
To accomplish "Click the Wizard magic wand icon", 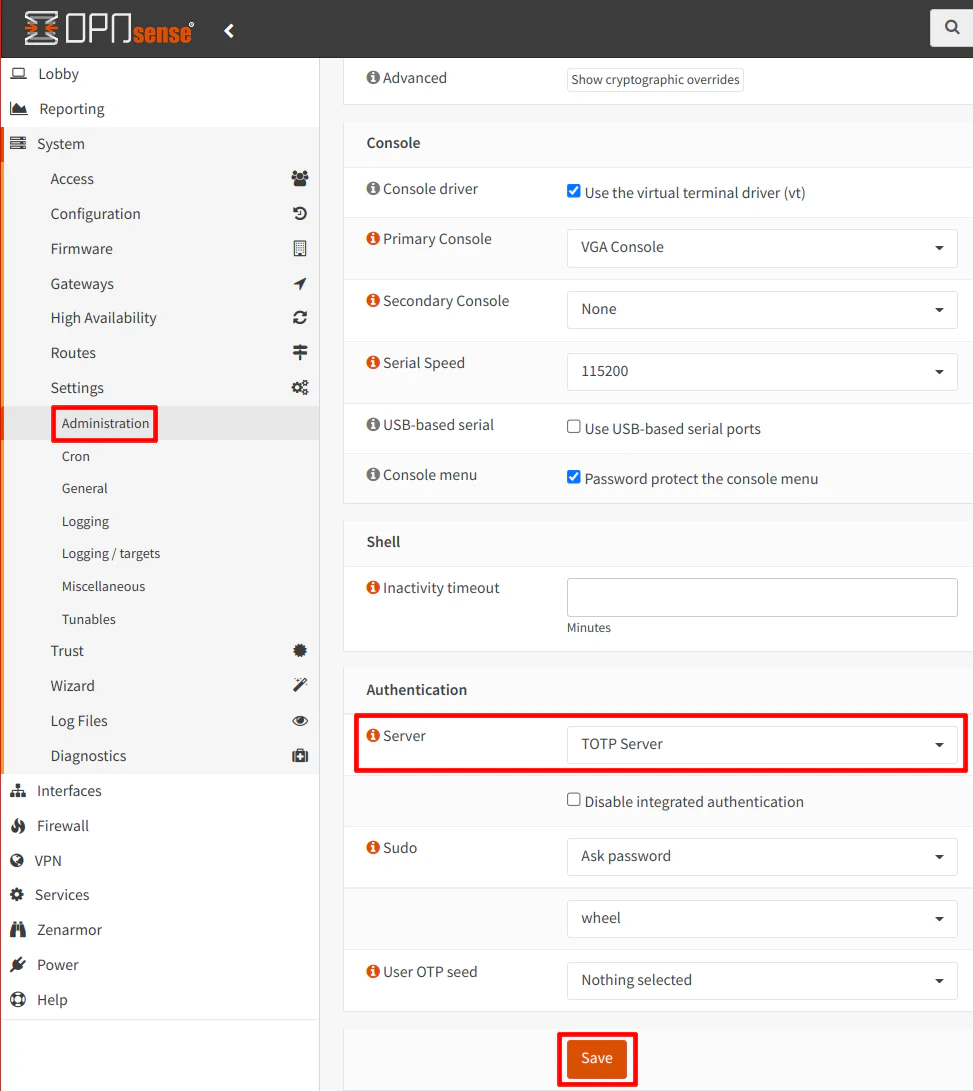I will click(x=300, y=685).
